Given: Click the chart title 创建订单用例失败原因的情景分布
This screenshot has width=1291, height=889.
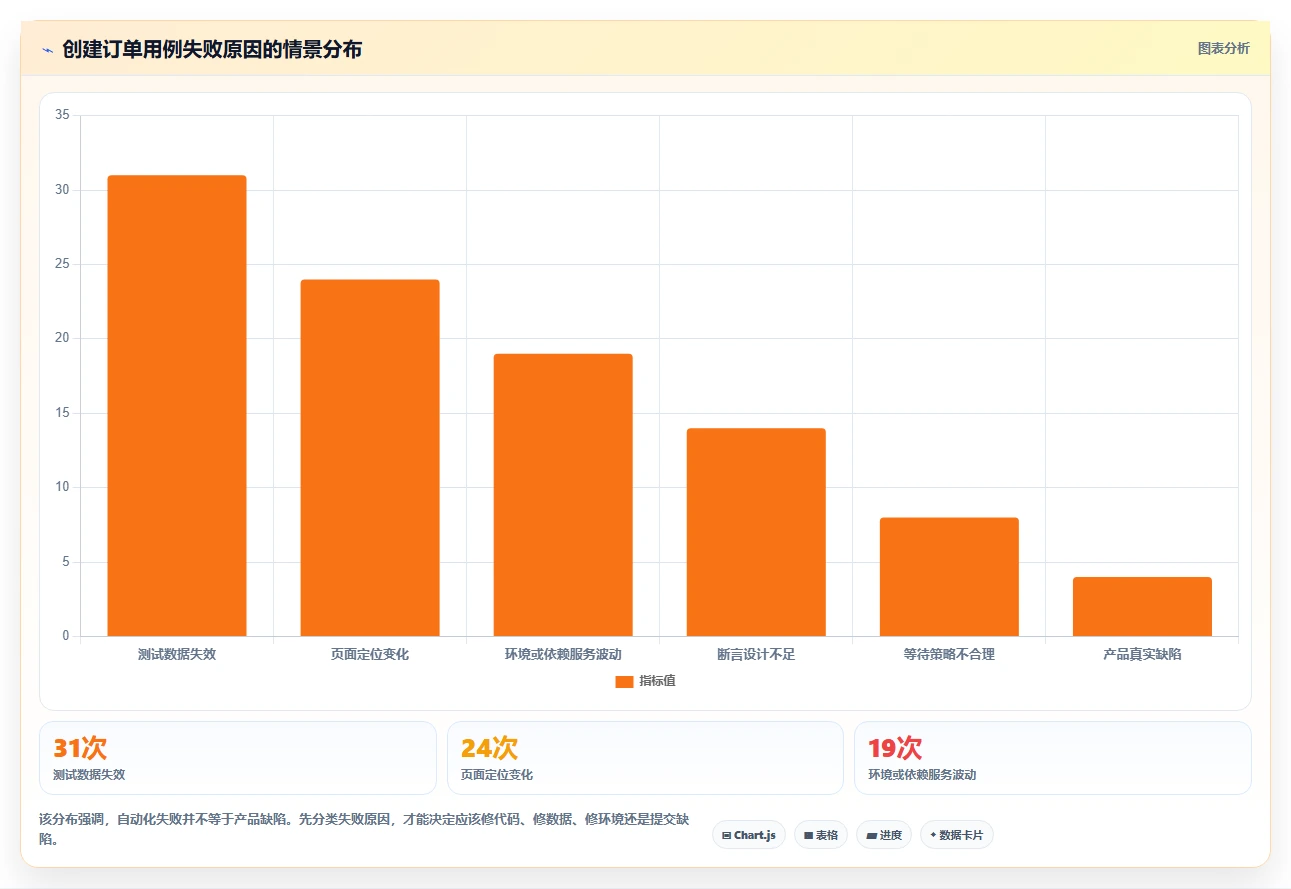Looking at the screenshot, I should [212, 49].
